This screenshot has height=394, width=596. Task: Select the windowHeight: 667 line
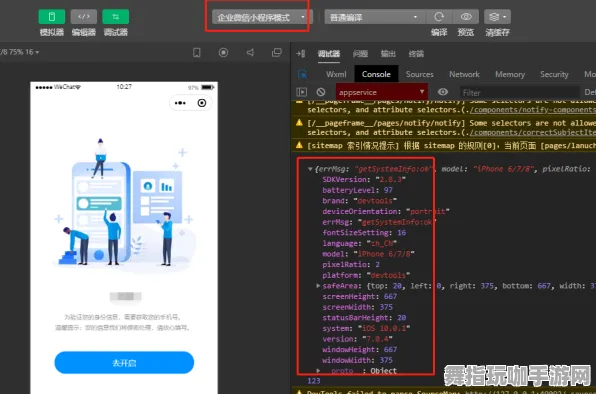pos(360,350)
